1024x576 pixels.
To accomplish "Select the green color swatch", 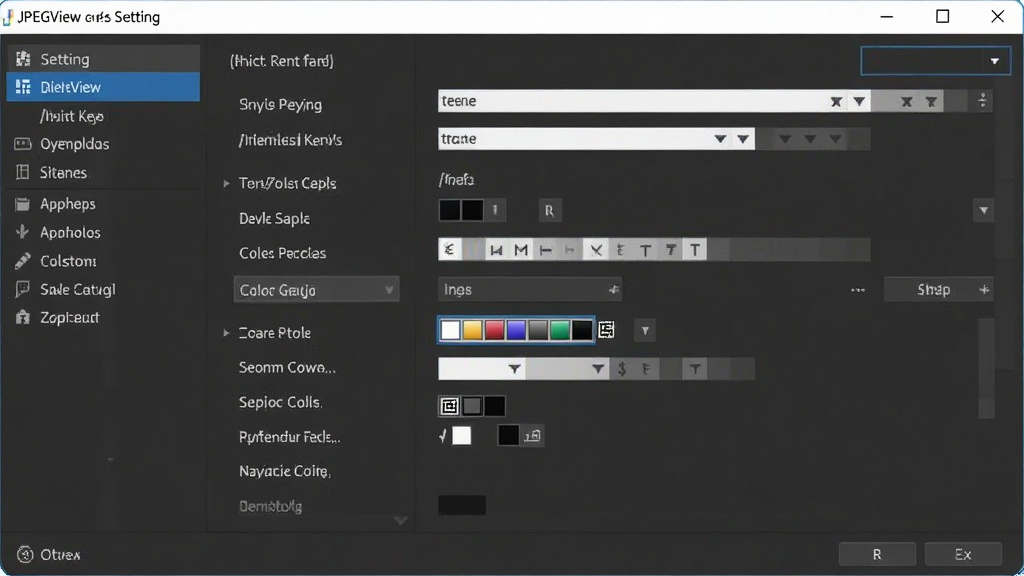I will [x=560, y=330].
